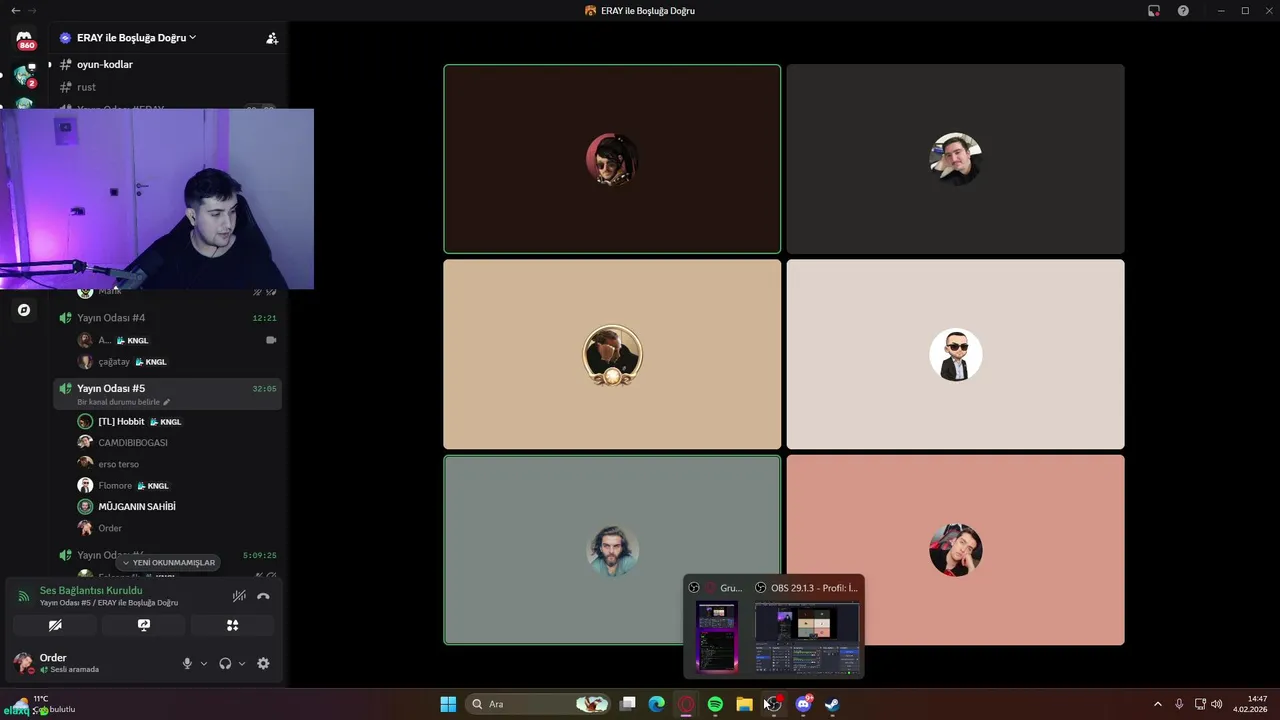1280x720 pixels.
Task: Edit Yayın Odası #5 channel status pencil
Action: 167,402
